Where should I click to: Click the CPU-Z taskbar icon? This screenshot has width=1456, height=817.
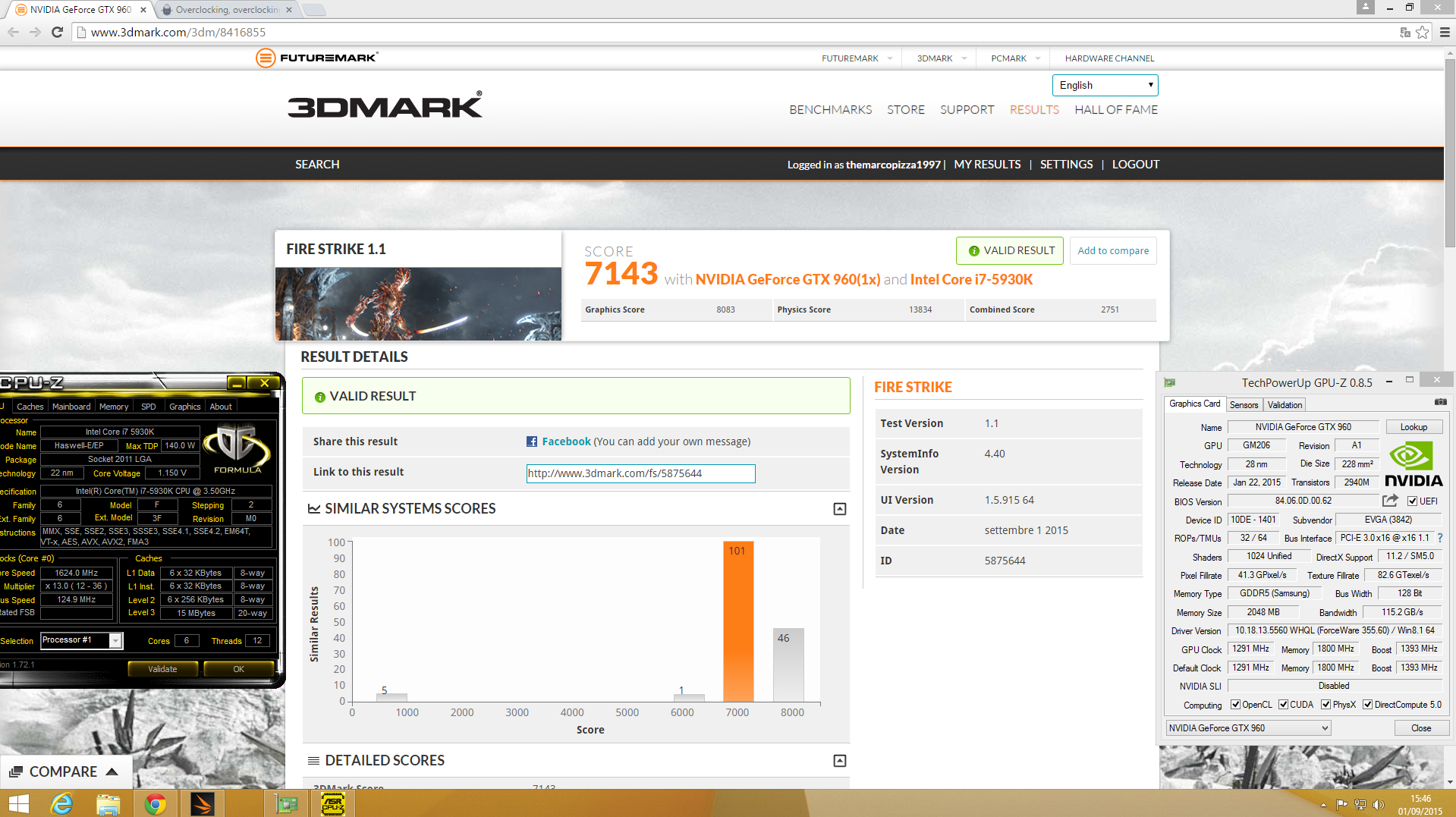(x=333, y=803)
